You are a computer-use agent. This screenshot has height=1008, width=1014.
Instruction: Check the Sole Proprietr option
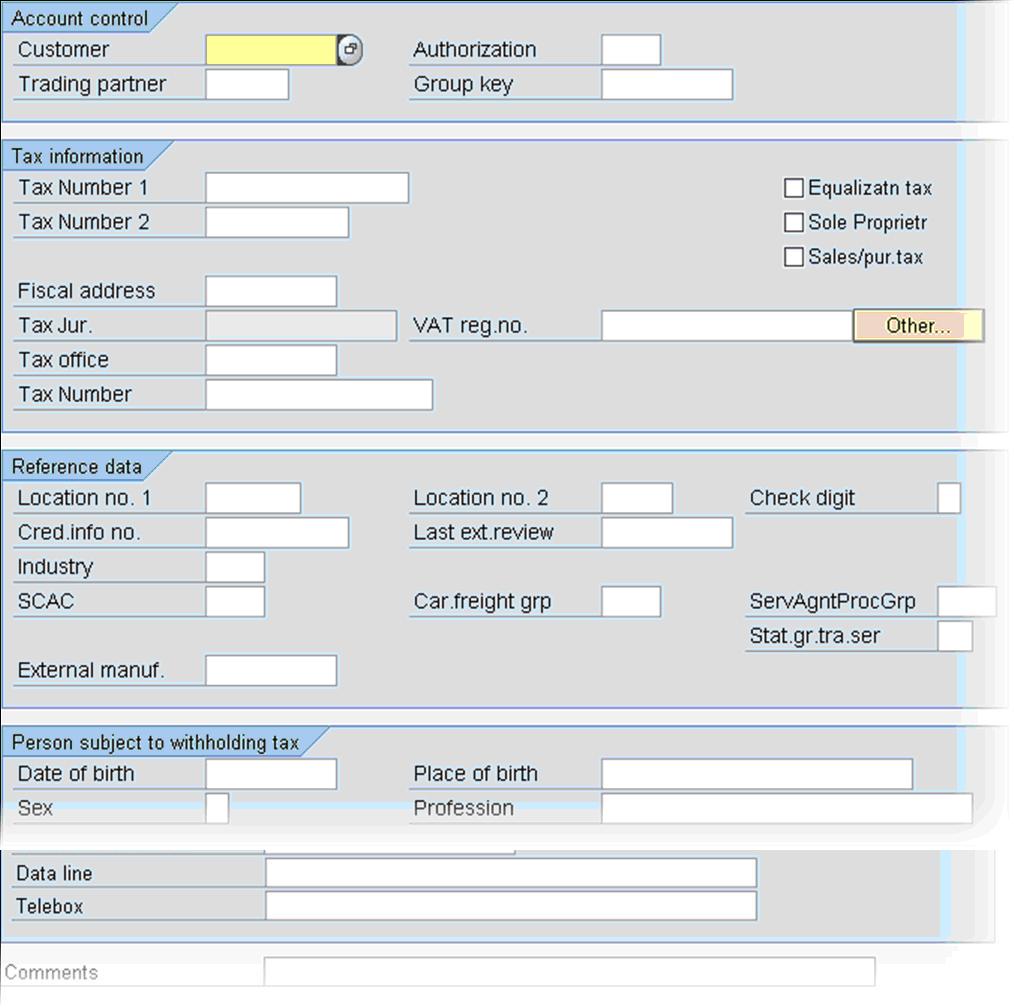click(x=793, y=222)
